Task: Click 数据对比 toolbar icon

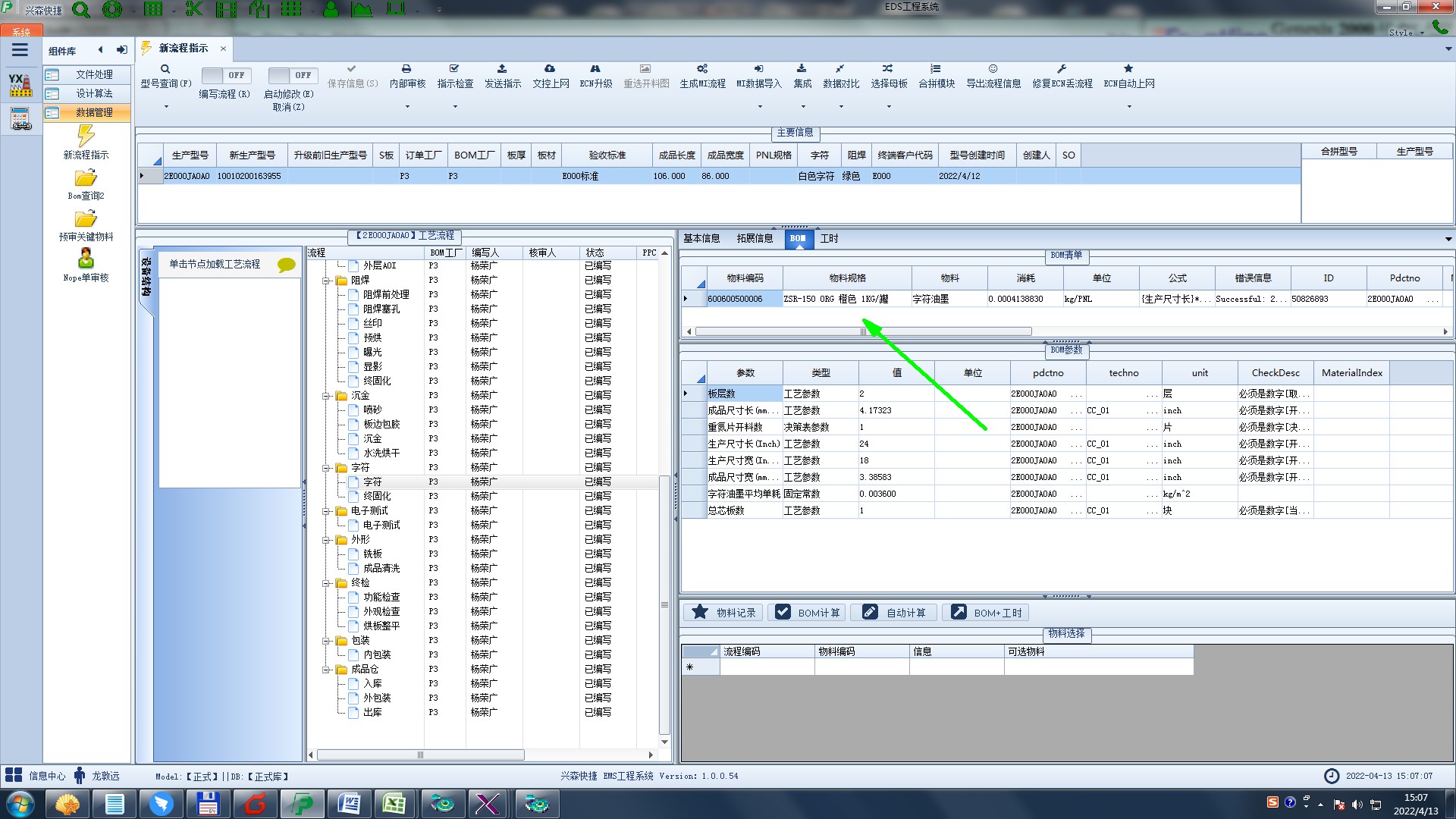Action: tap(840, 69)
